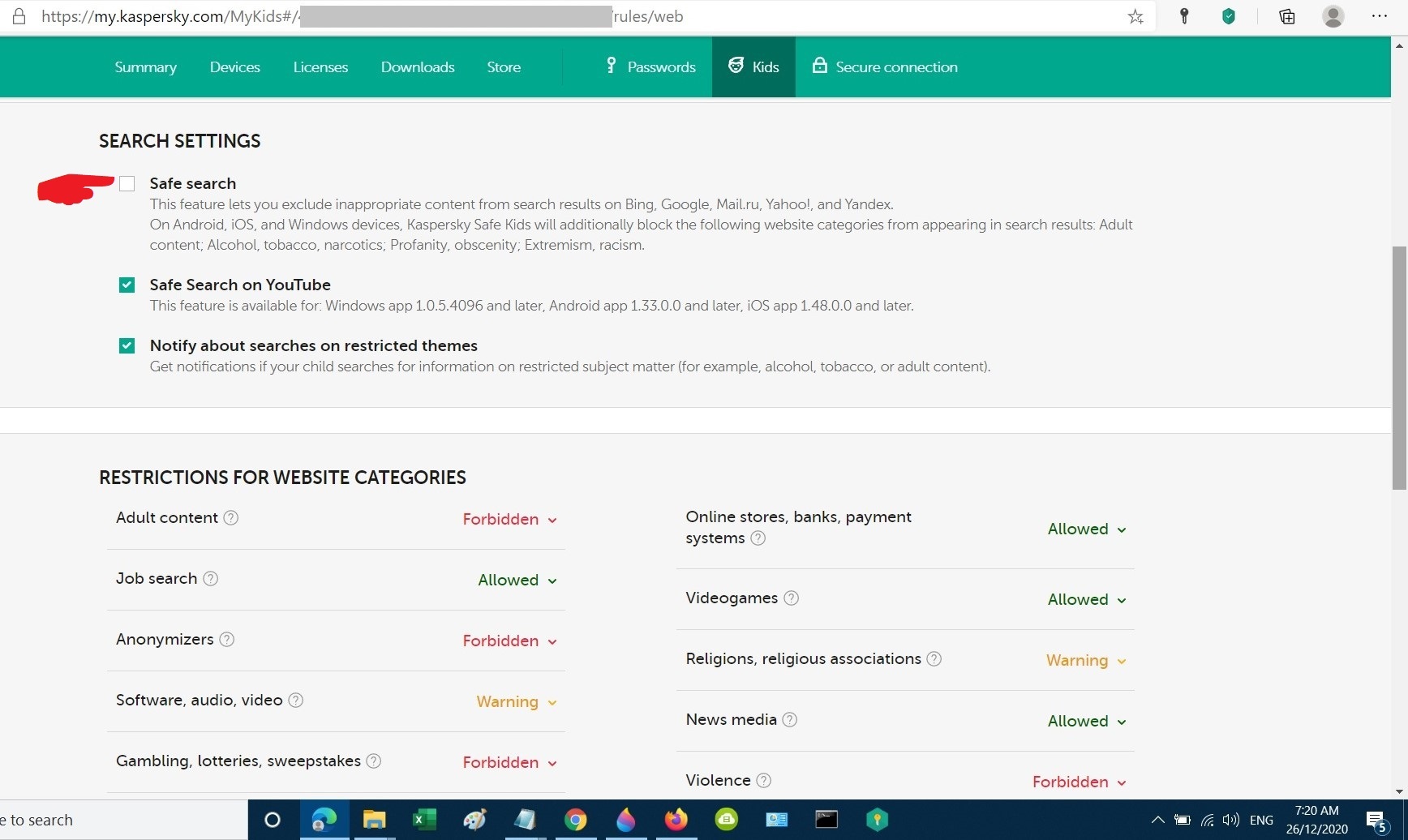Go to the Devices page
The width and height of the screenshot is (1408, 840).
[234, 67]
